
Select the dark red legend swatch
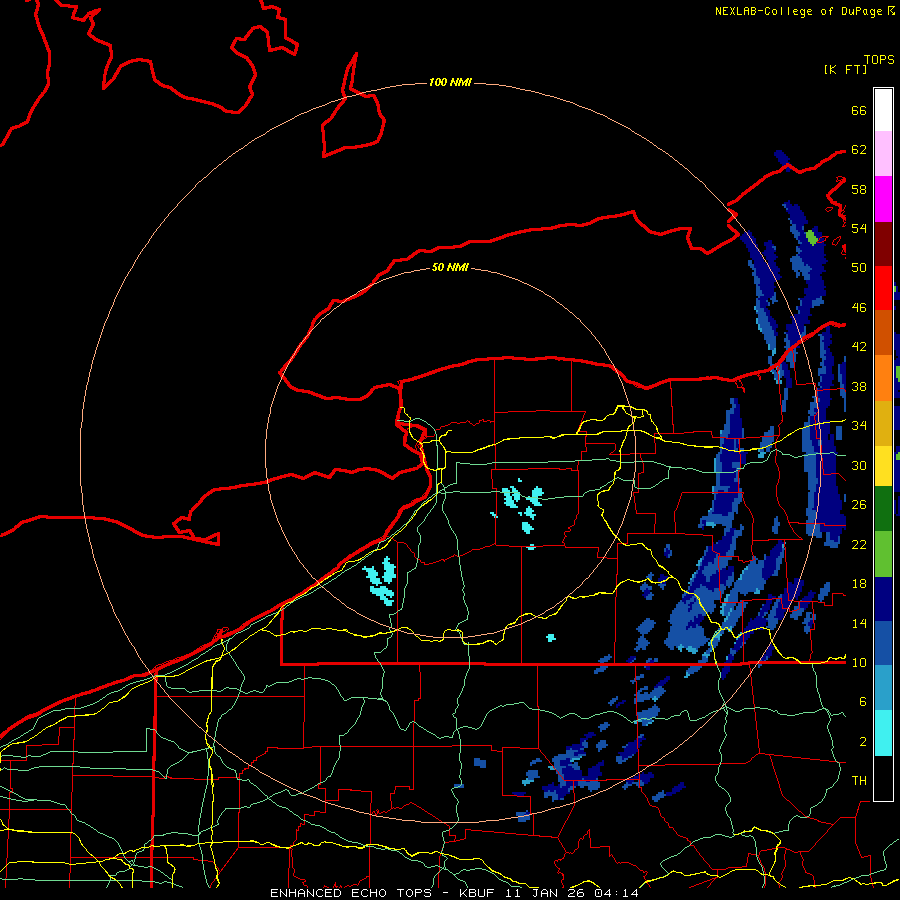tap(883, 243)
